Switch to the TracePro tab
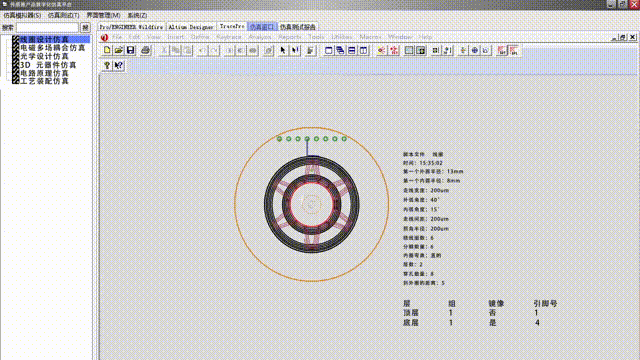640x360 pixels. click(232, 27)
